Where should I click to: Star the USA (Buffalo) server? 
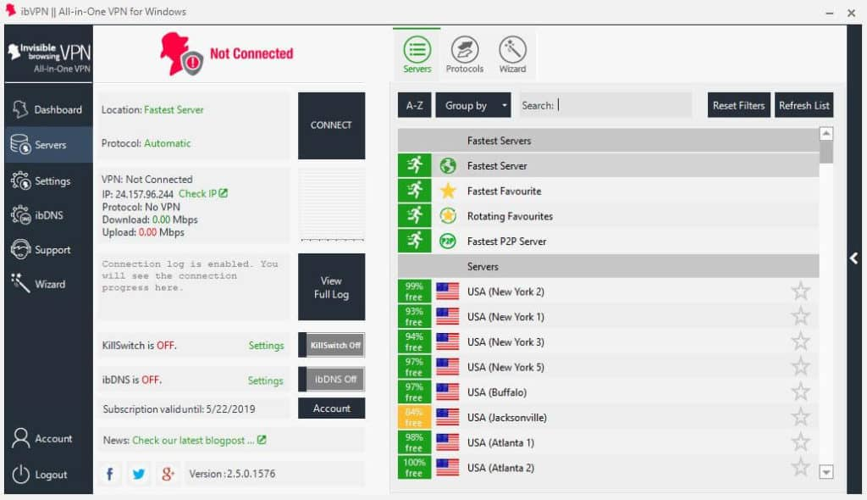point(800,392)
